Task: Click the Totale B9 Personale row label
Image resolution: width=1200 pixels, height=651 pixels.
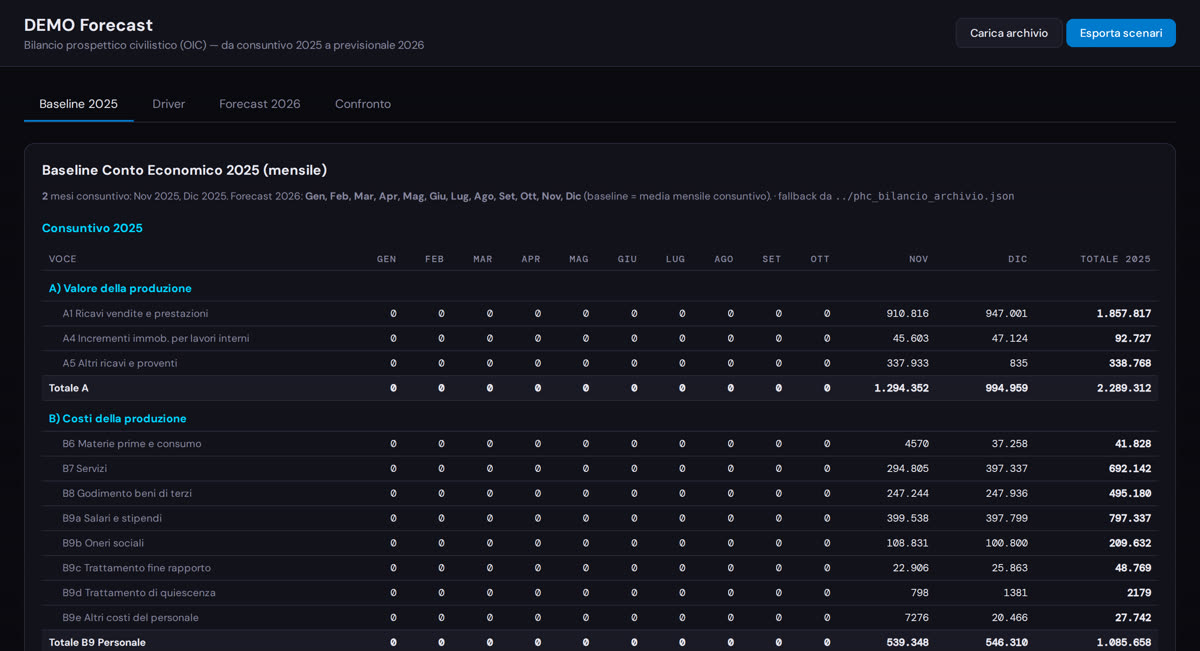Action: coord(97,642)
